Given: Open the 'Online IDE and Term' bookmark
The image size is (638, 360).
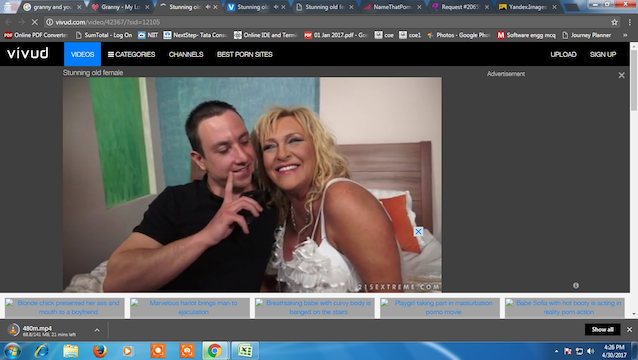Looking at the screenshot, I should (266, 35).
